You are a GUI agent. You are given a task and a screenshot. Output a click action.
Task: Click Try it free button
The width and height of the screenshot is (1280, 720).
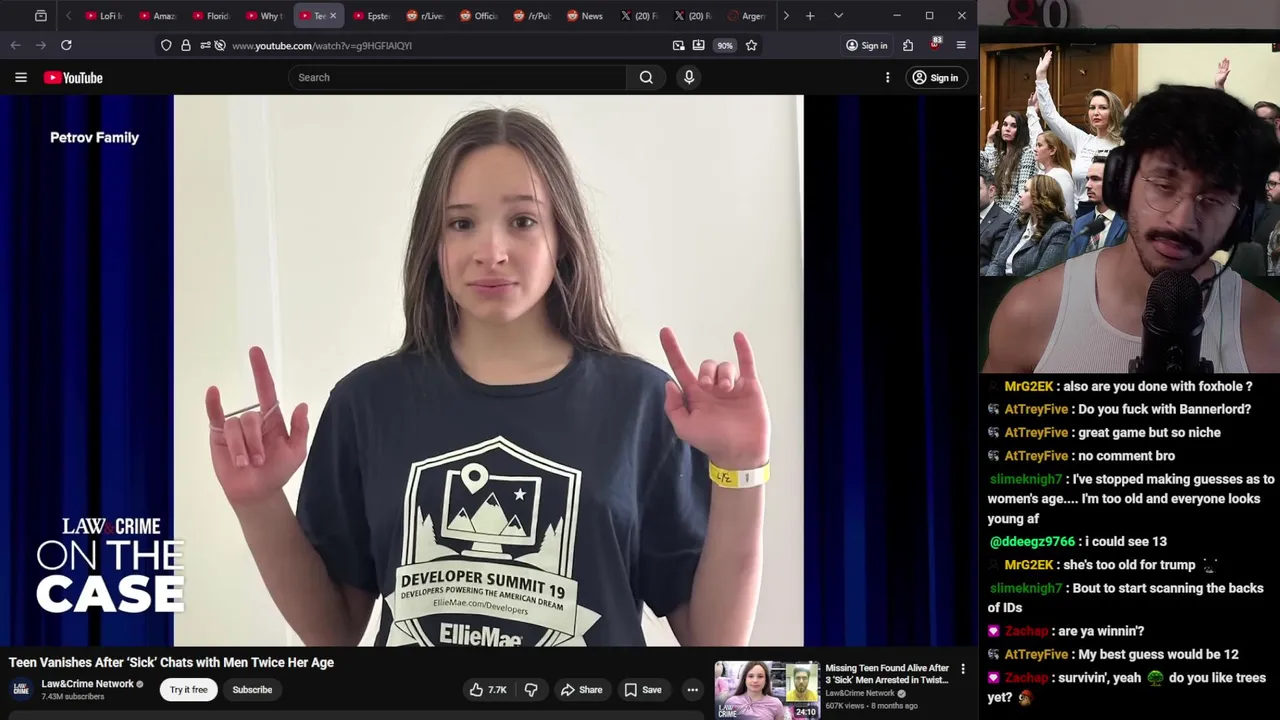tap(188, 689)
